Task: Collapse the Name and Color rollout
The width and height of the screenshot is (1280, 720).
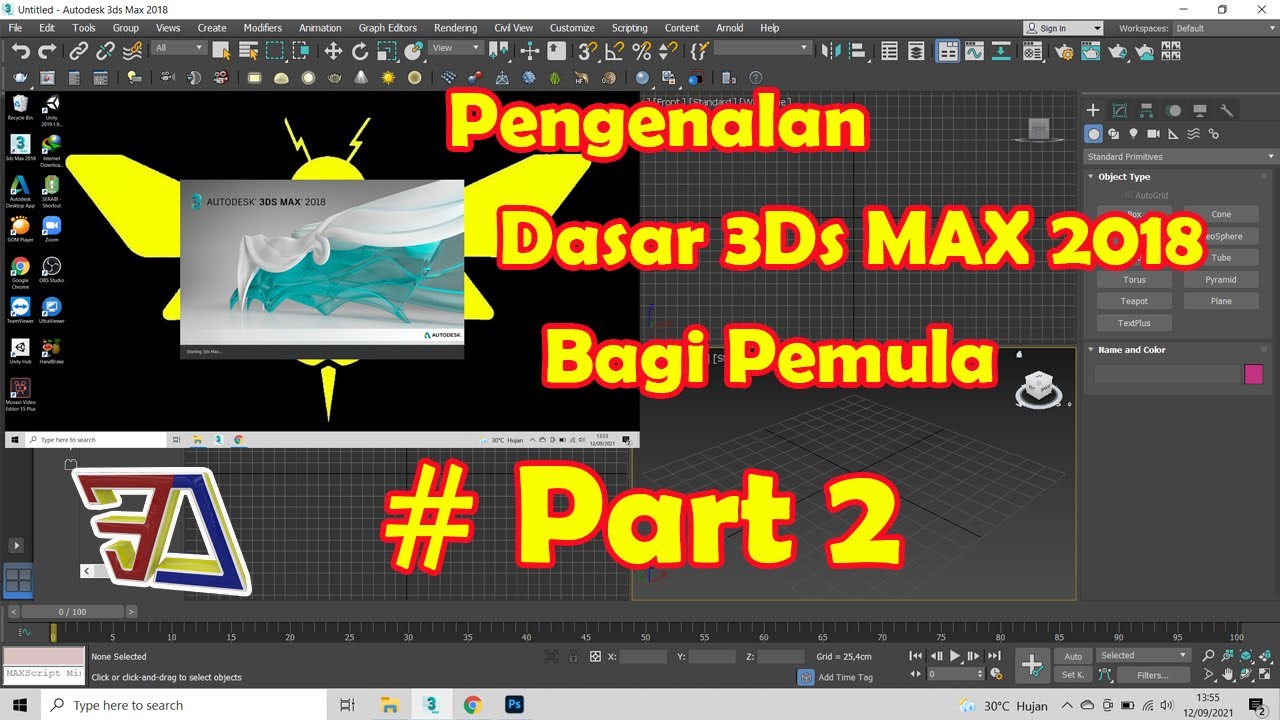Action: pyautogui.click(x=1131, y=350)
